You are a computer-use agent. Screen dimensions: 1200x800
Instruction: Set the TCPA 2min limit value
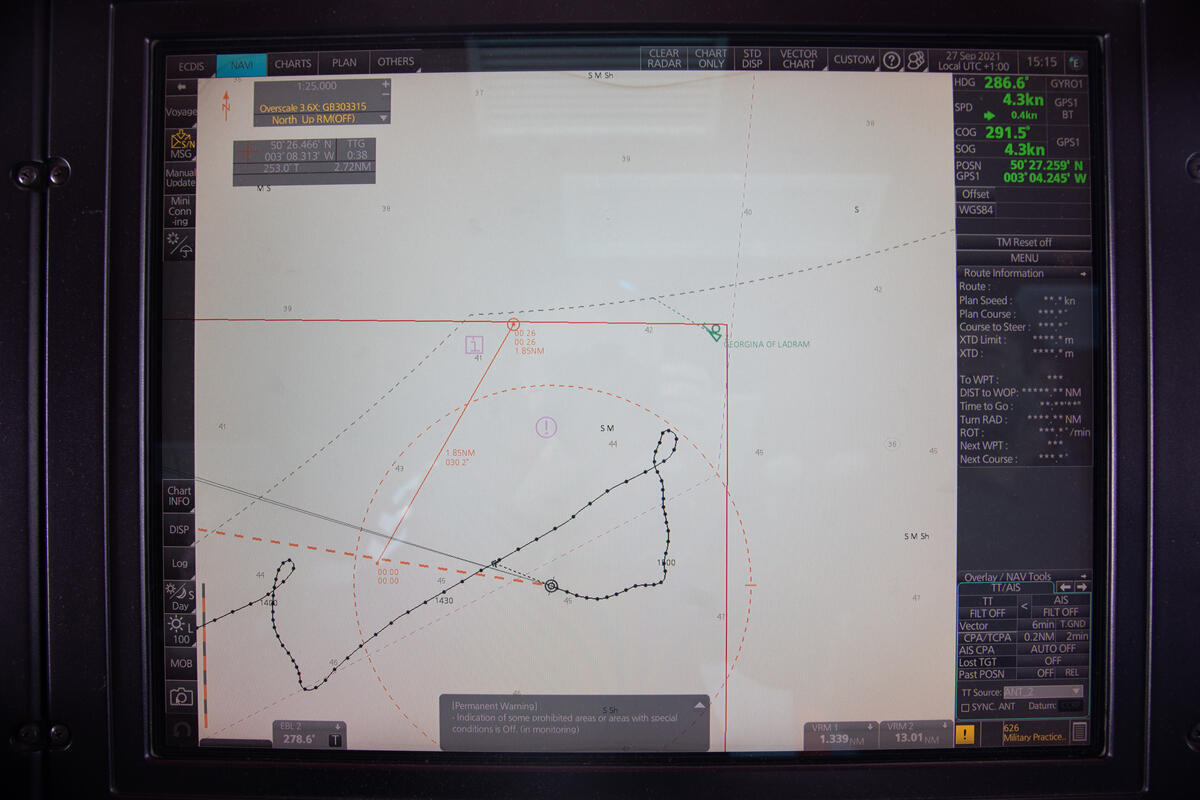pyautogui.click(x=1074, y=637)
